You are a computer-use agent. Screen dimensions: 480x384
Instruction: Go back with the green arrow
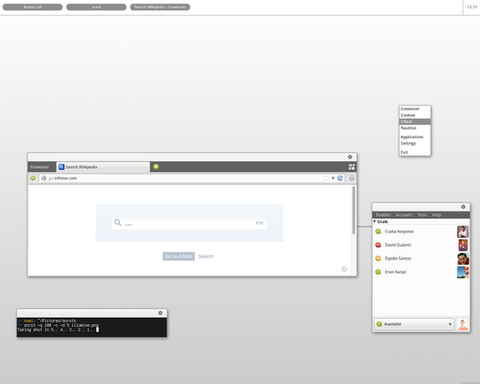(x=33, y=178)
